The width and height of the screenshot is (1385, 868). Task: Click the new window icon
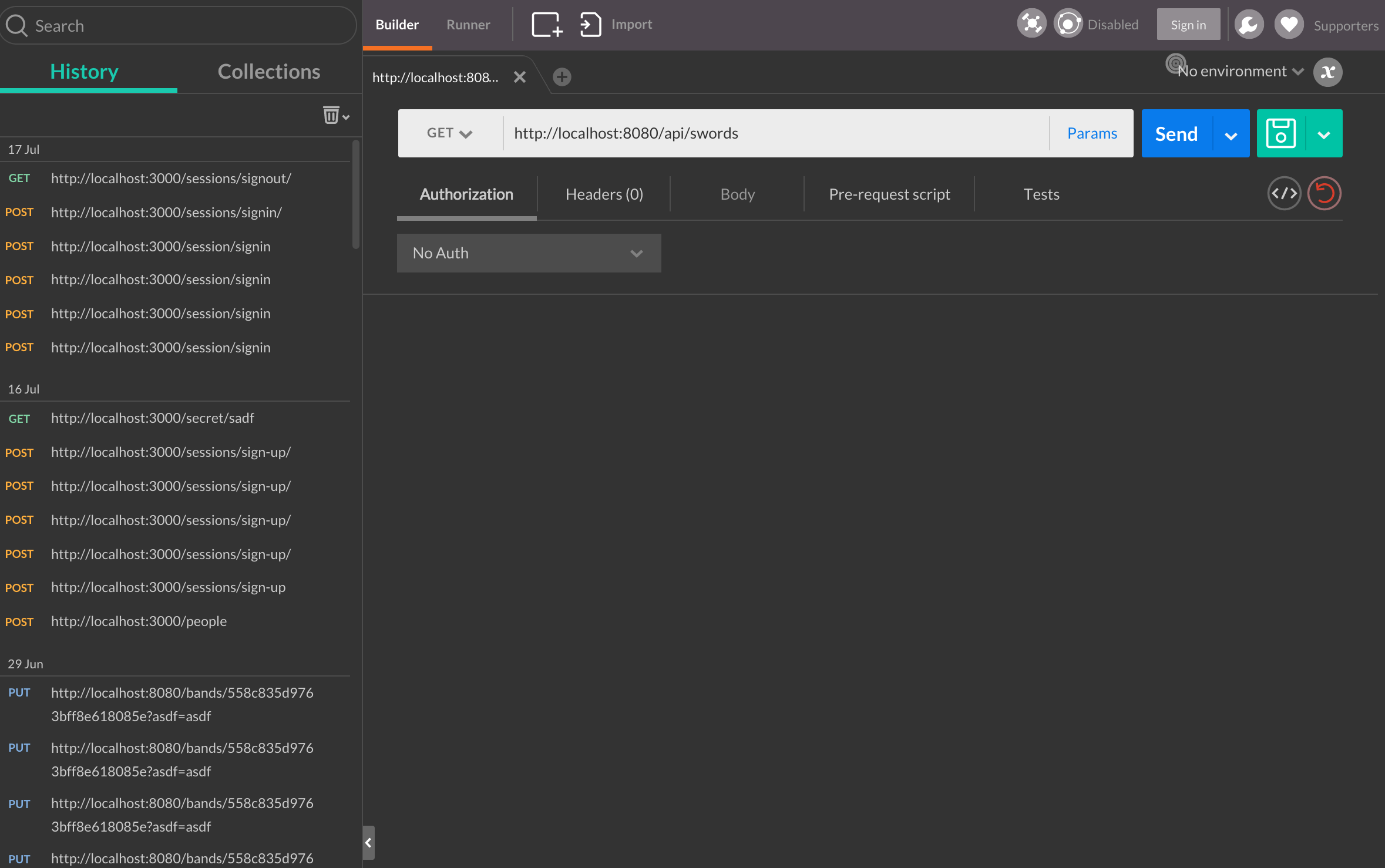coord(546,25)
